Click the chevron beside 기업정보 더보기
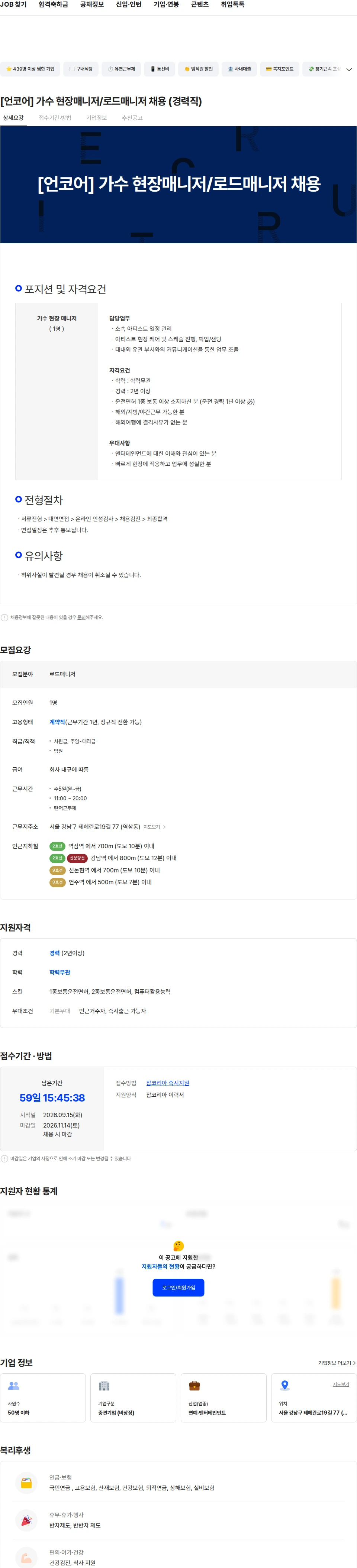357x1568 pixels. [x=354, y=1363]
